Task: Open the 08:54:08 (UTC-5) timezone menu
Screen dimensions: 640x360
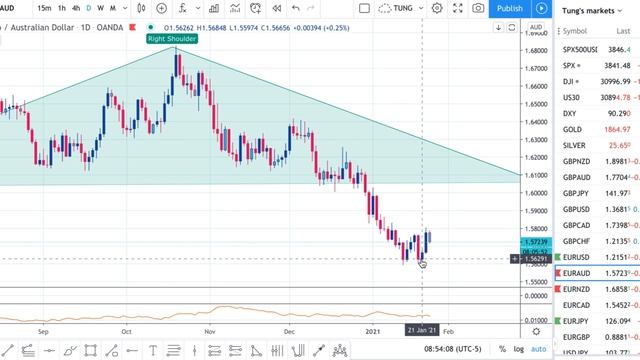Action: coord(453,349)
